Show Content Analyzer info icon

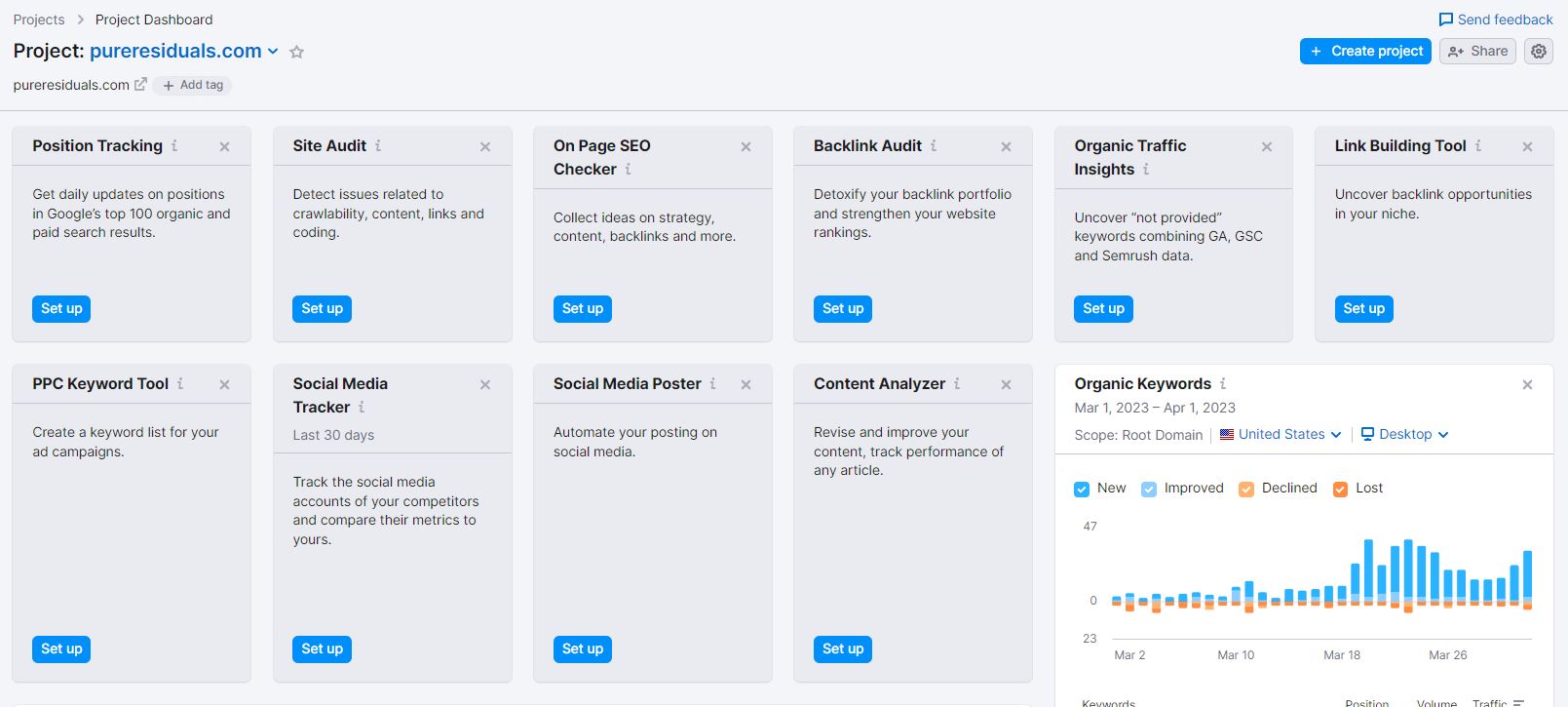point(957,383)
